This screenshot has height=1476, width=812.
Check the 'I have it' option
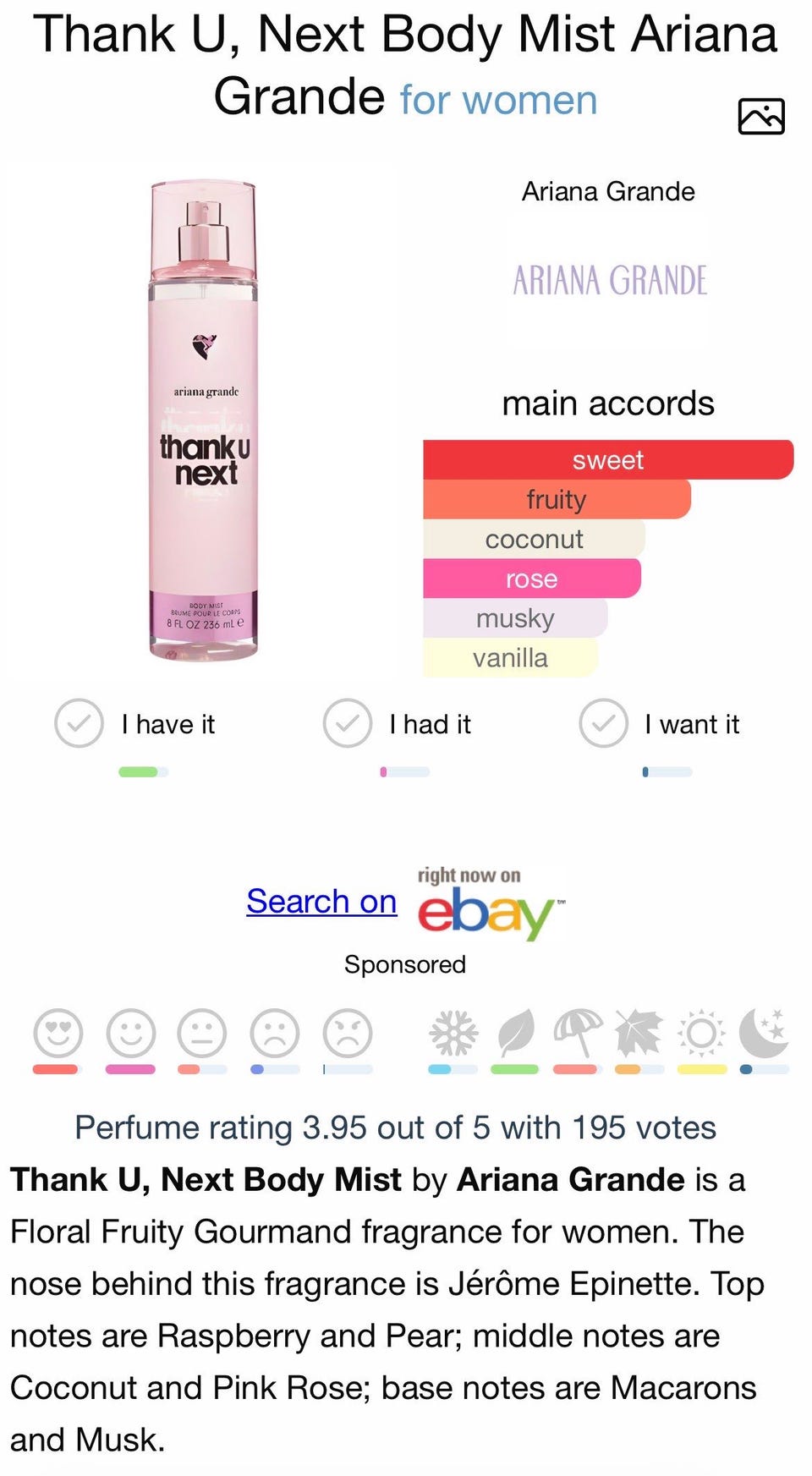tap(79, 723)
